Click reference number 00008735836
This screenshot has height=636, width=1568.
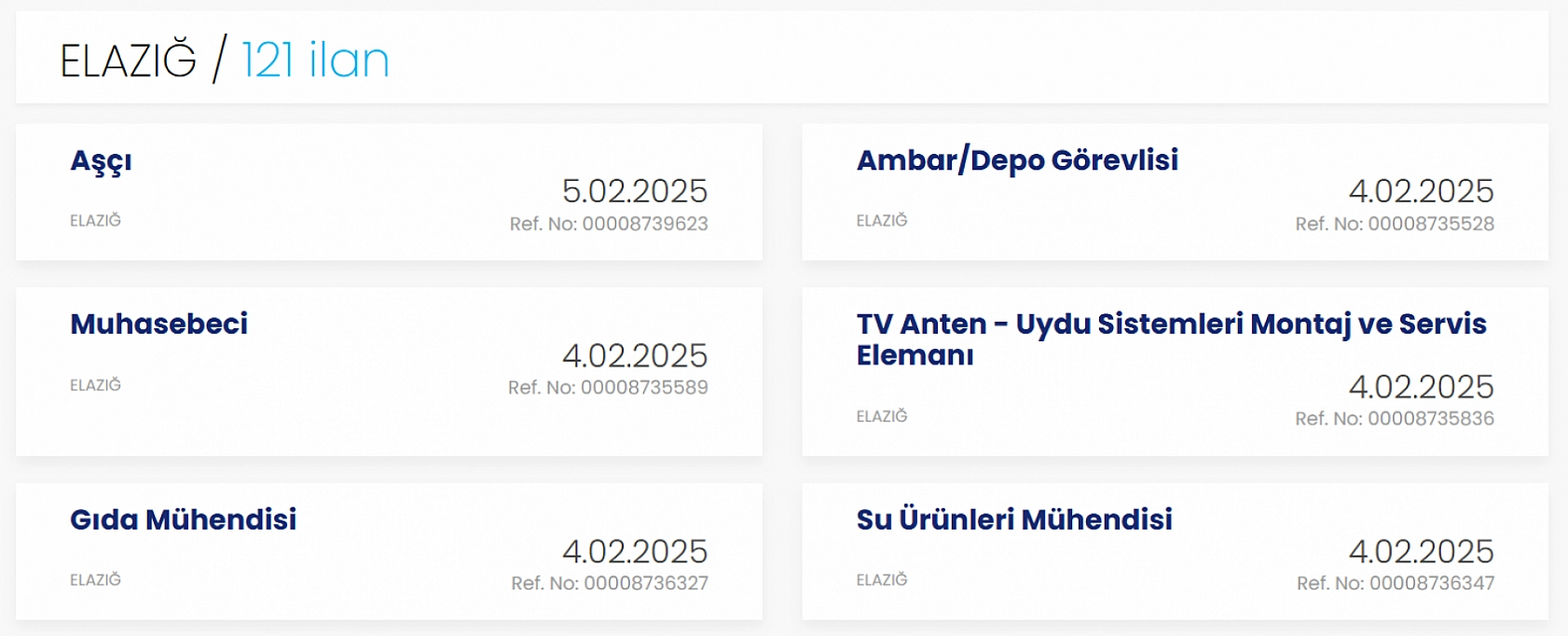click(x=1395, y=419)
